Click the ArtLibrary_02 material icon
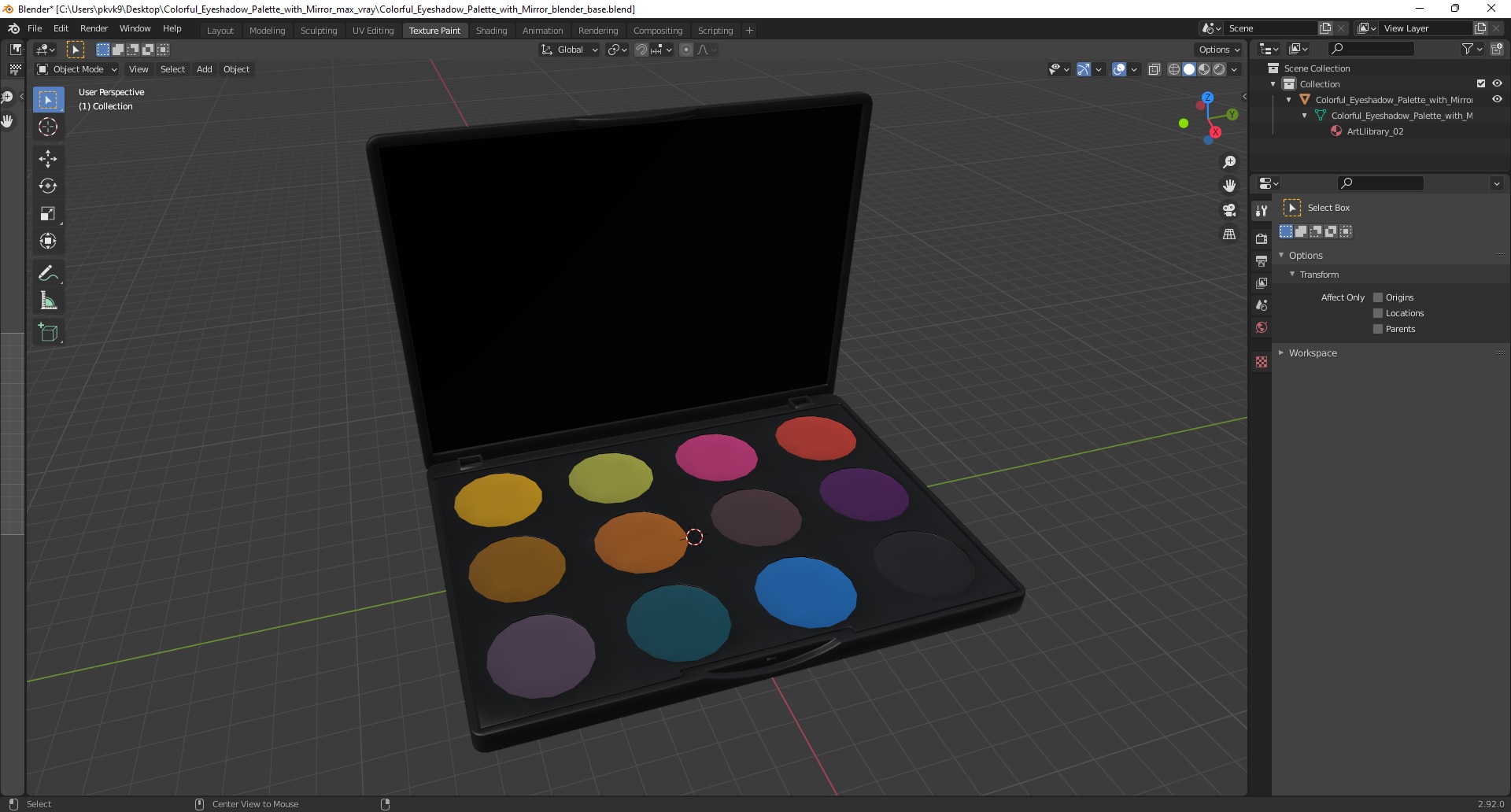Viewport: 1511px width, 812px height. coord(1336,131)
